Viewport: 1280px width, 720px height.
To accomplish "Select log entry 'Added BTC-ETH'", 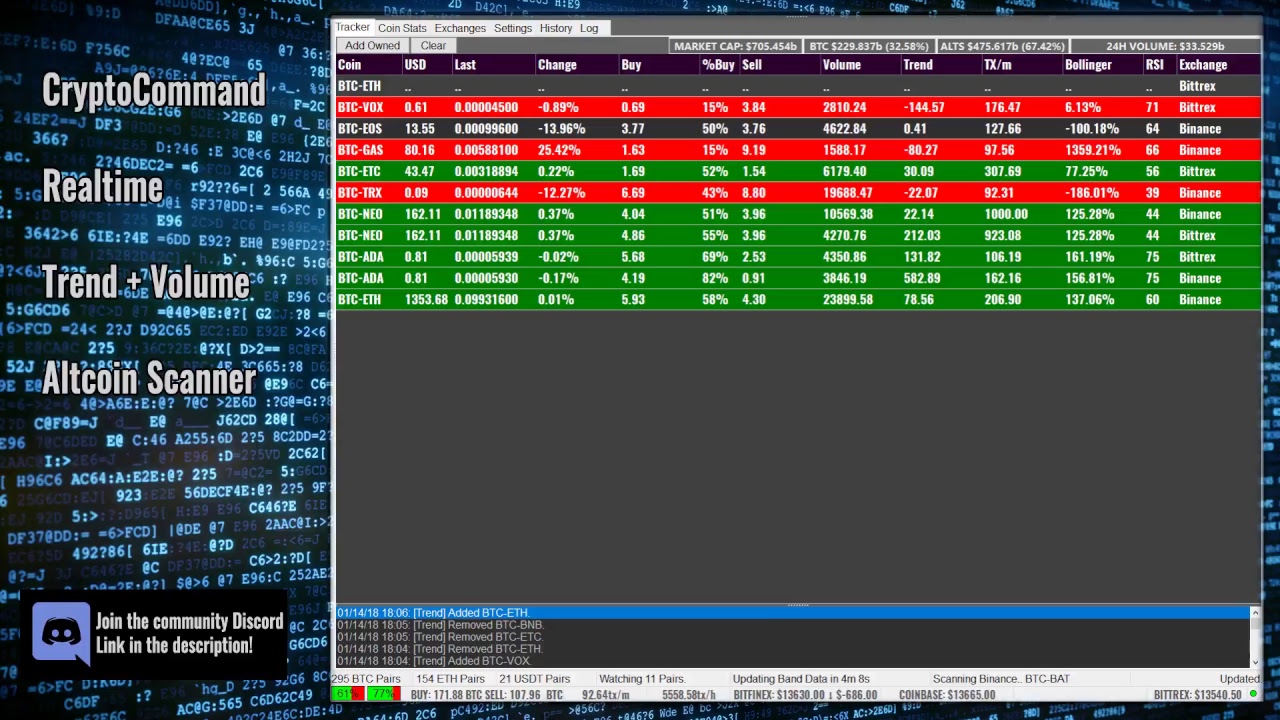I will 792,613.
